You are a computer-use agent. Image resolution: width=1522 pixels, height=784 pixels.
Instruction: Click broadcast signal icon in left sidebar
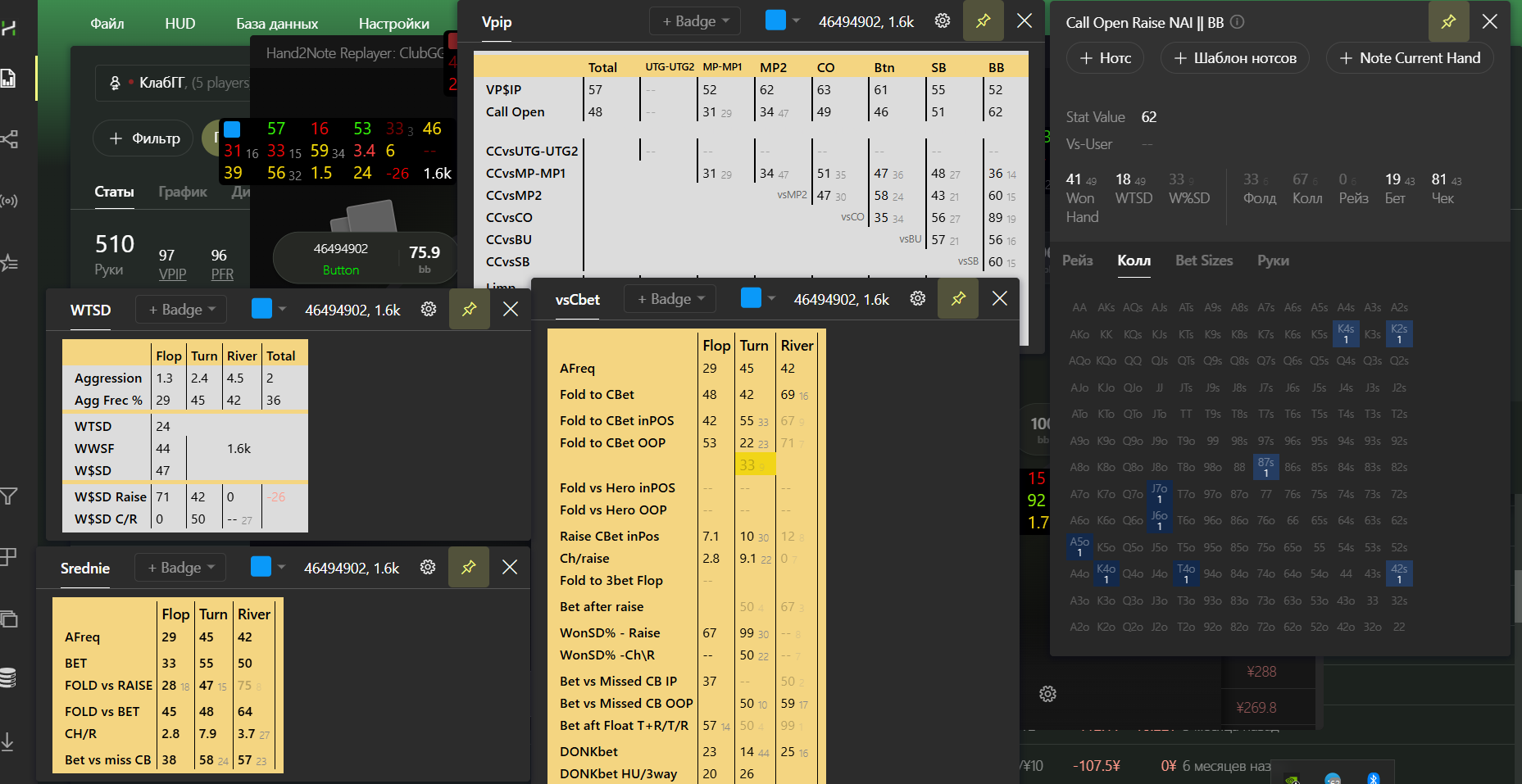pos(8,201)
